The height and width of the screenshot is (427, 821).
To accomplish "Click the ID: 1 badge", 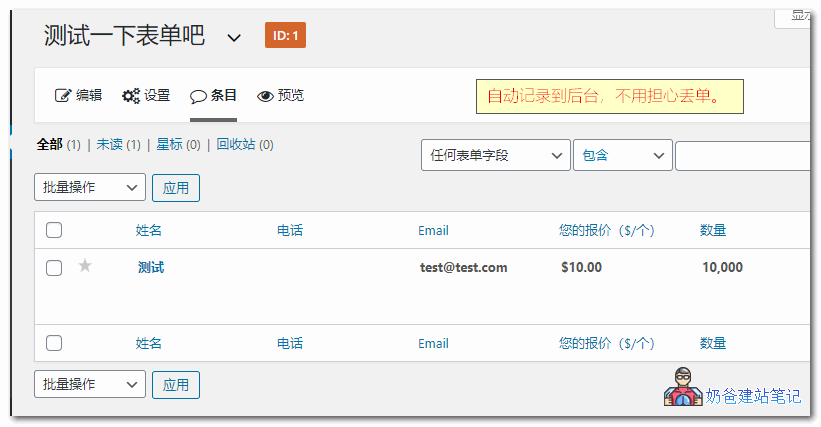I will [x=285, y=35].
